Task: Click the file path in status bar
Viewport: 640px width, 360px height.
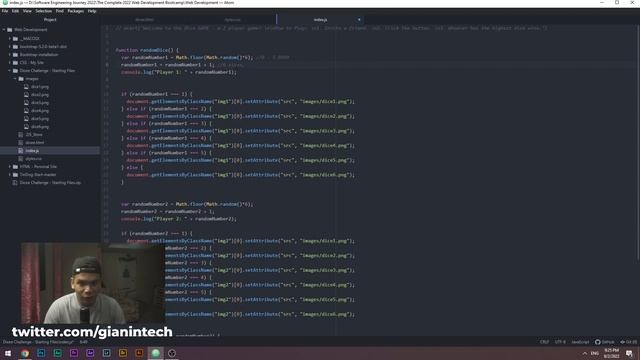Action: click(x=38, y=342)
